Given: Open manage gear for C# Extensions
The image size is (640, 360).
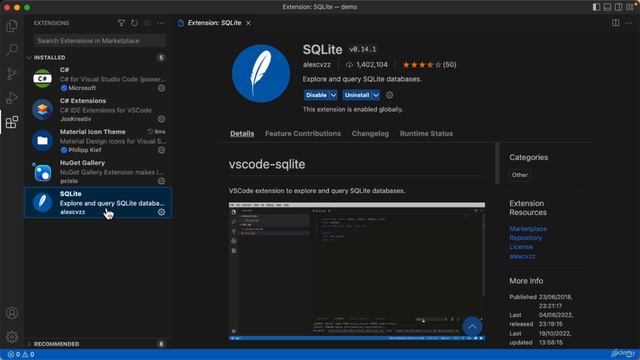Looking at the screenshot, I should tap(162, 119).
